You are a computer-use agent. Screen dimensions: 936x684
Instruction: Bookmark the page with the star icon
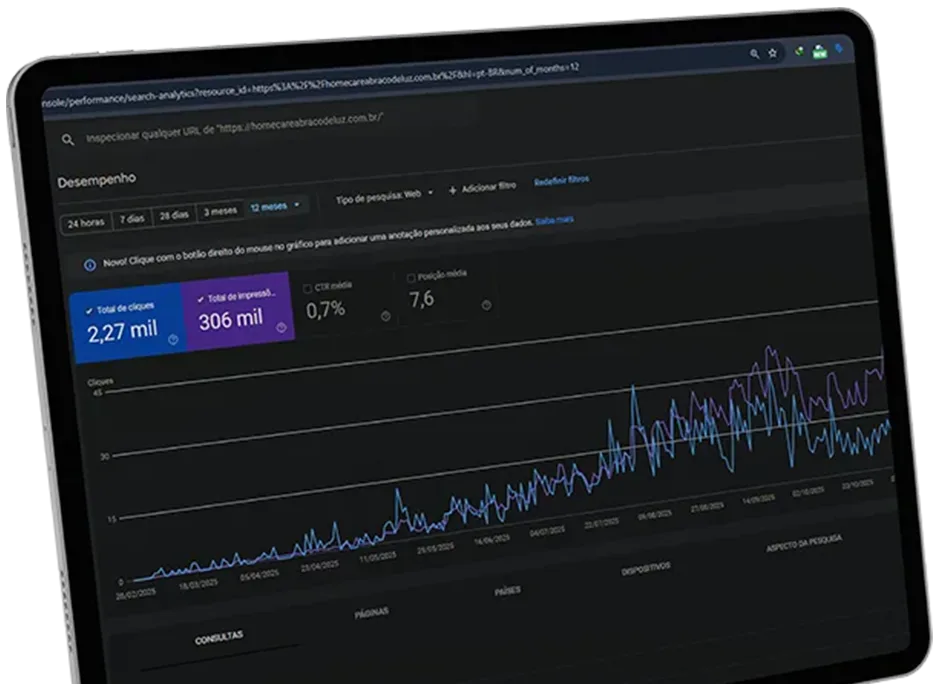point(773,53)
